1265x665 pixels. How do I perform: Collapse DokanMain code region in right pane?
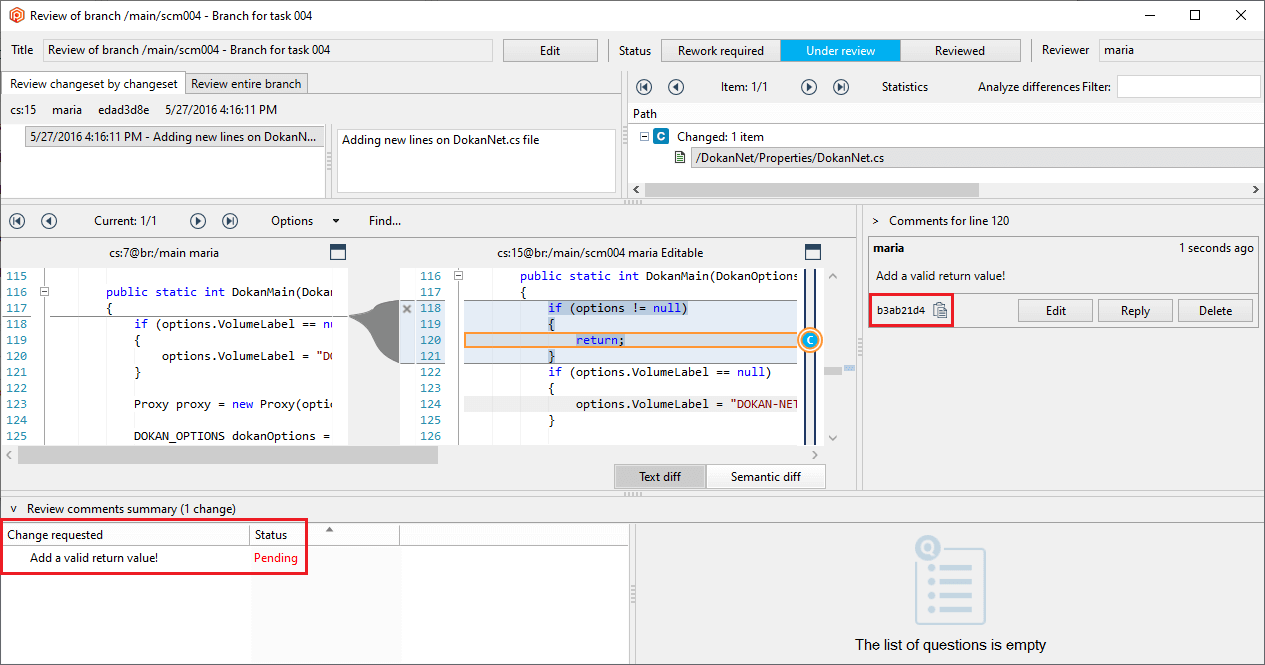tap(458, 276)
